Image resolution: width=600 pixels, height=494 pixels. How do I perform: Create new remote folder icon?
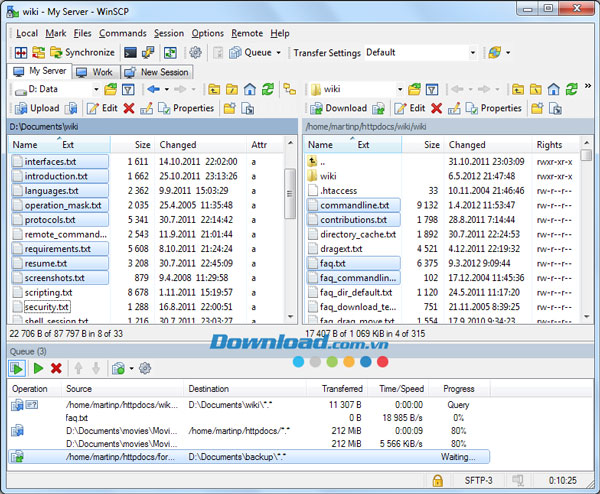tap(537, 109)
